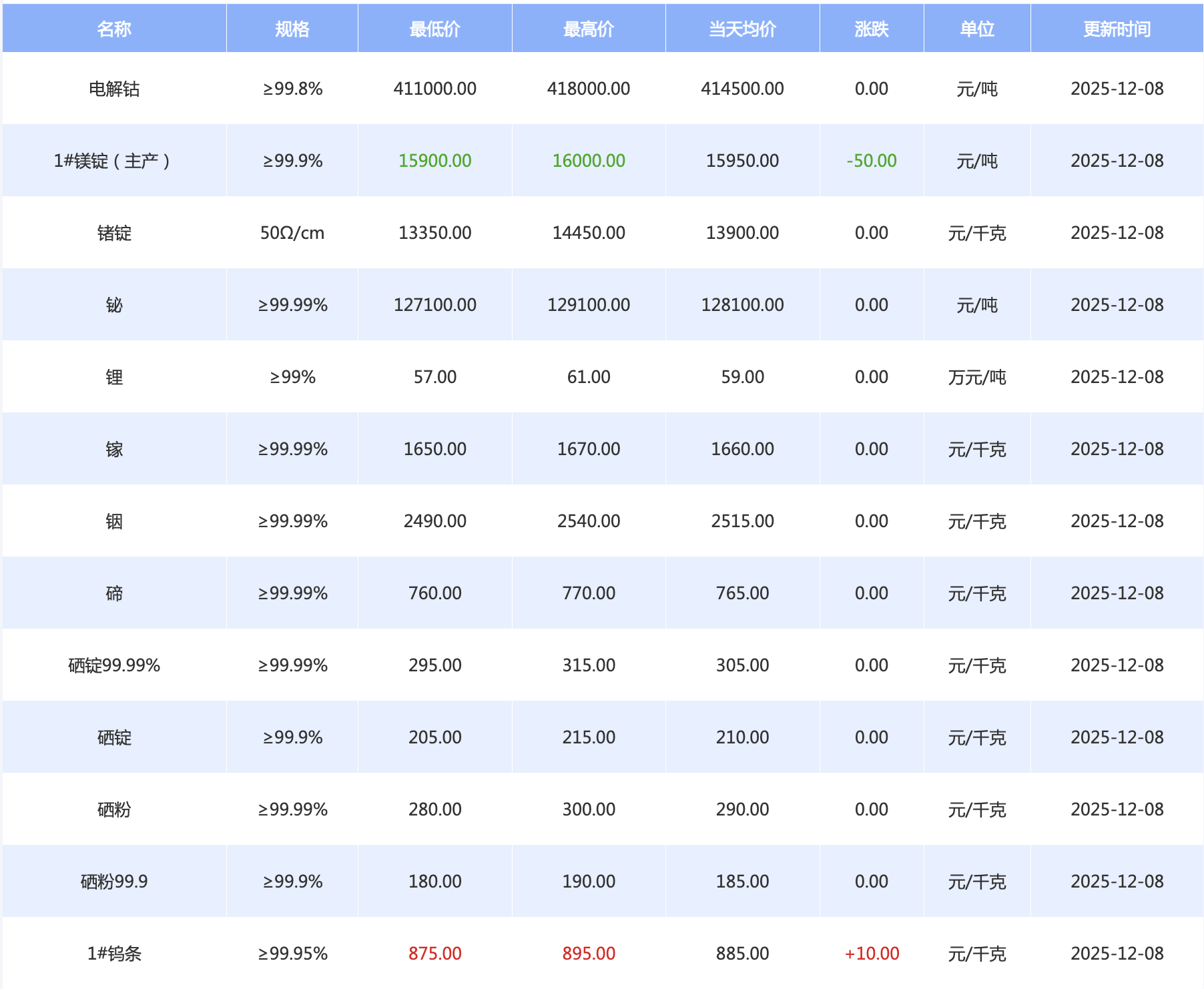Select the green 15900.00 lowest price
1204x989 pixels.
tap(434, 161)
